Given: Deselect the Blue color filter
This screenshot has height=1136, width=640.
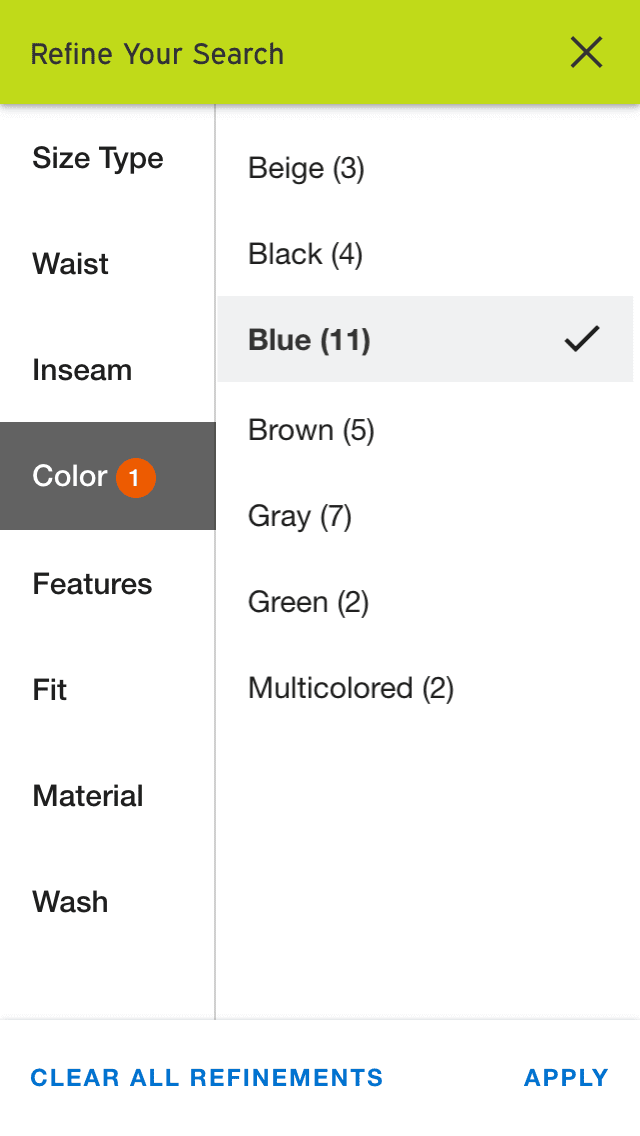Looking at the screenshot, I should coord(310,339).
